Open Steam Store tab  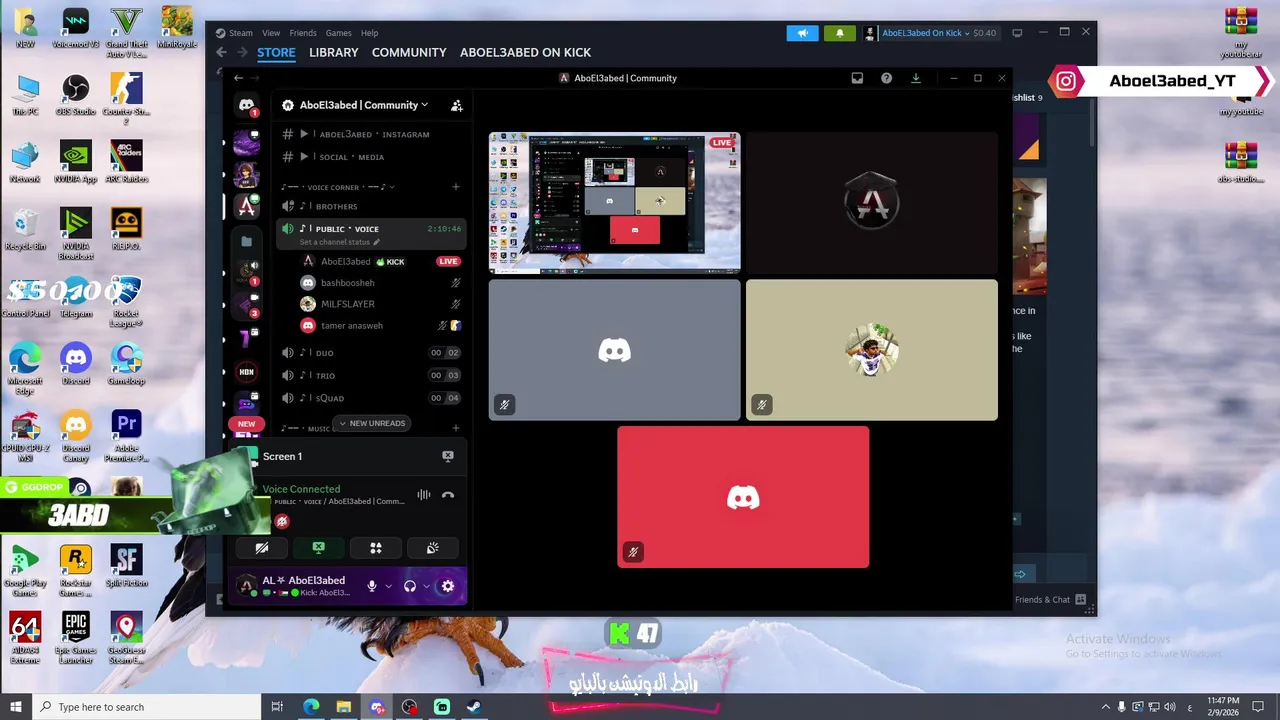click(x=276, y=52)
